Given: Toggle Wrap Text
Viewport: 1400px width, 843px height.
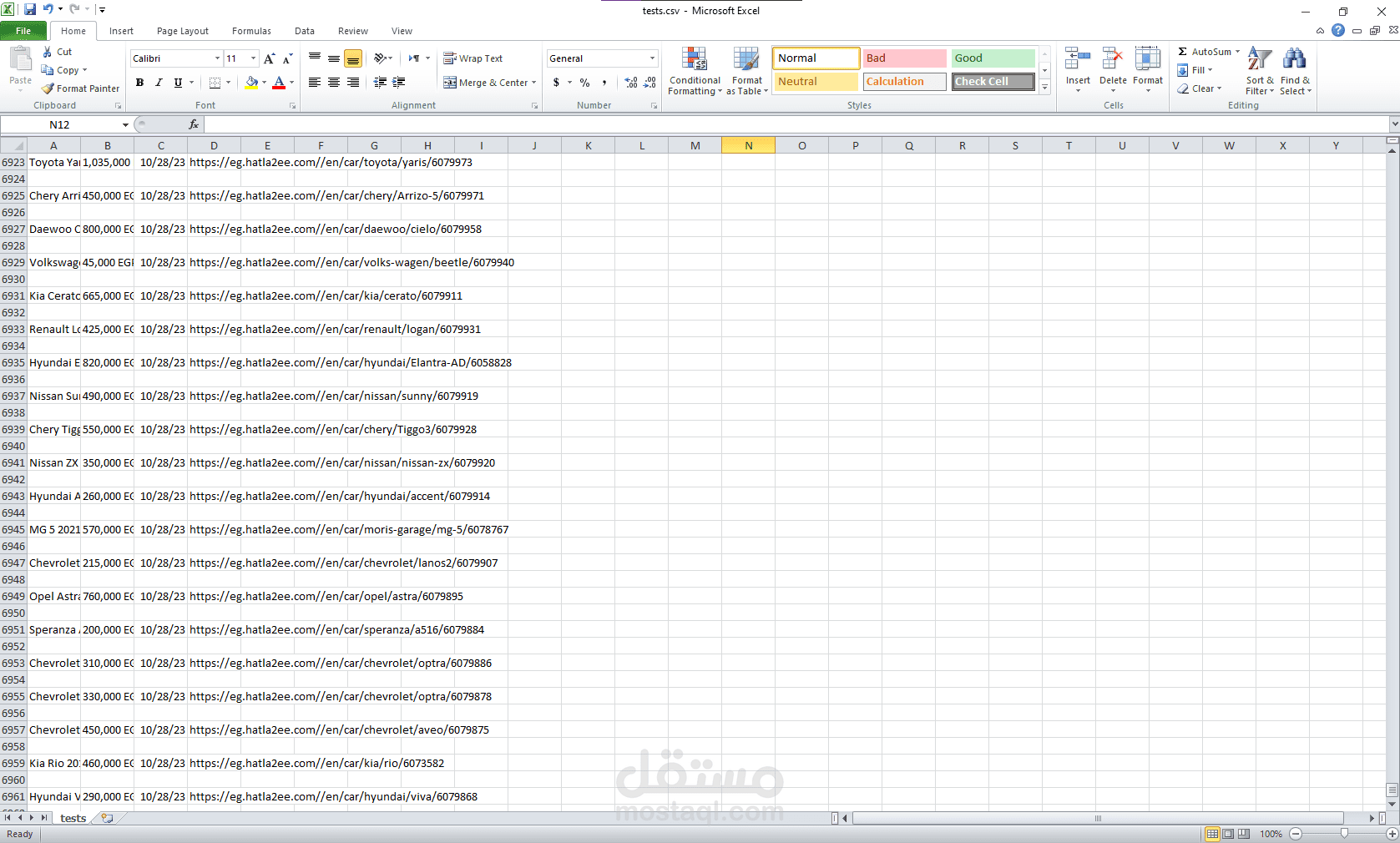Looking at the screenshot, I should 473,58.
